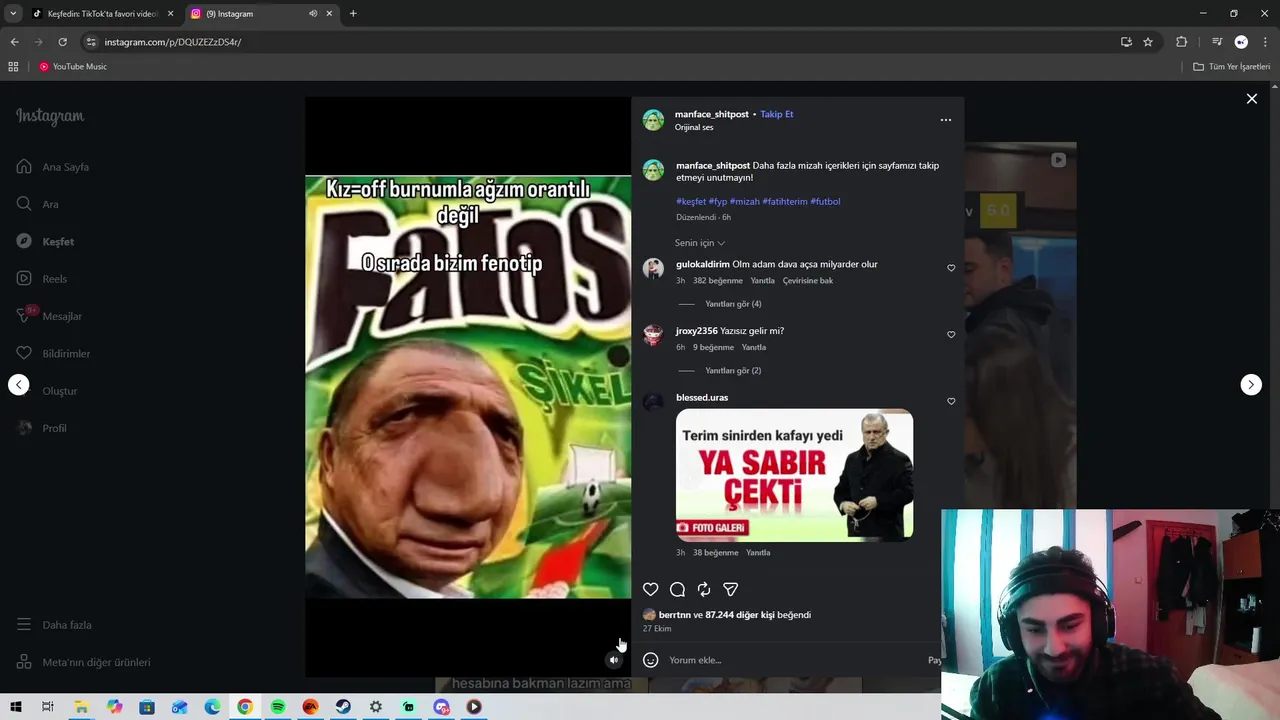View 87.244 diğer kişi who liked the post
Screen dimensions: 1280x720
[x=740, y=615]
